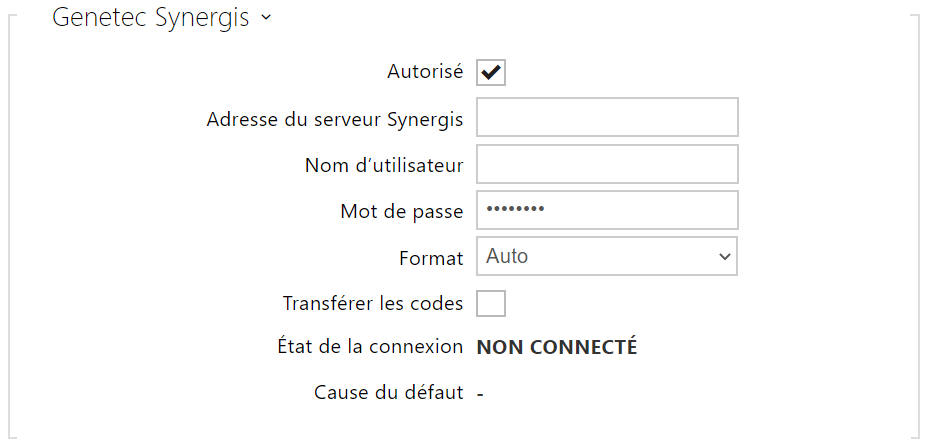Click the Cause du défaut label

click(389, 392)
